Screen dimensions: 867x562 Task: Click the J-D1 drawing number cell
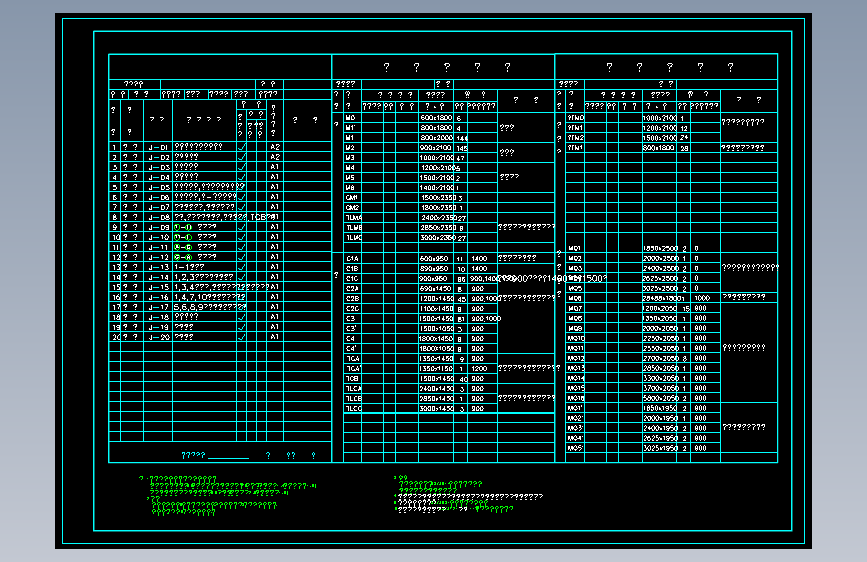(x=158, y=148)
